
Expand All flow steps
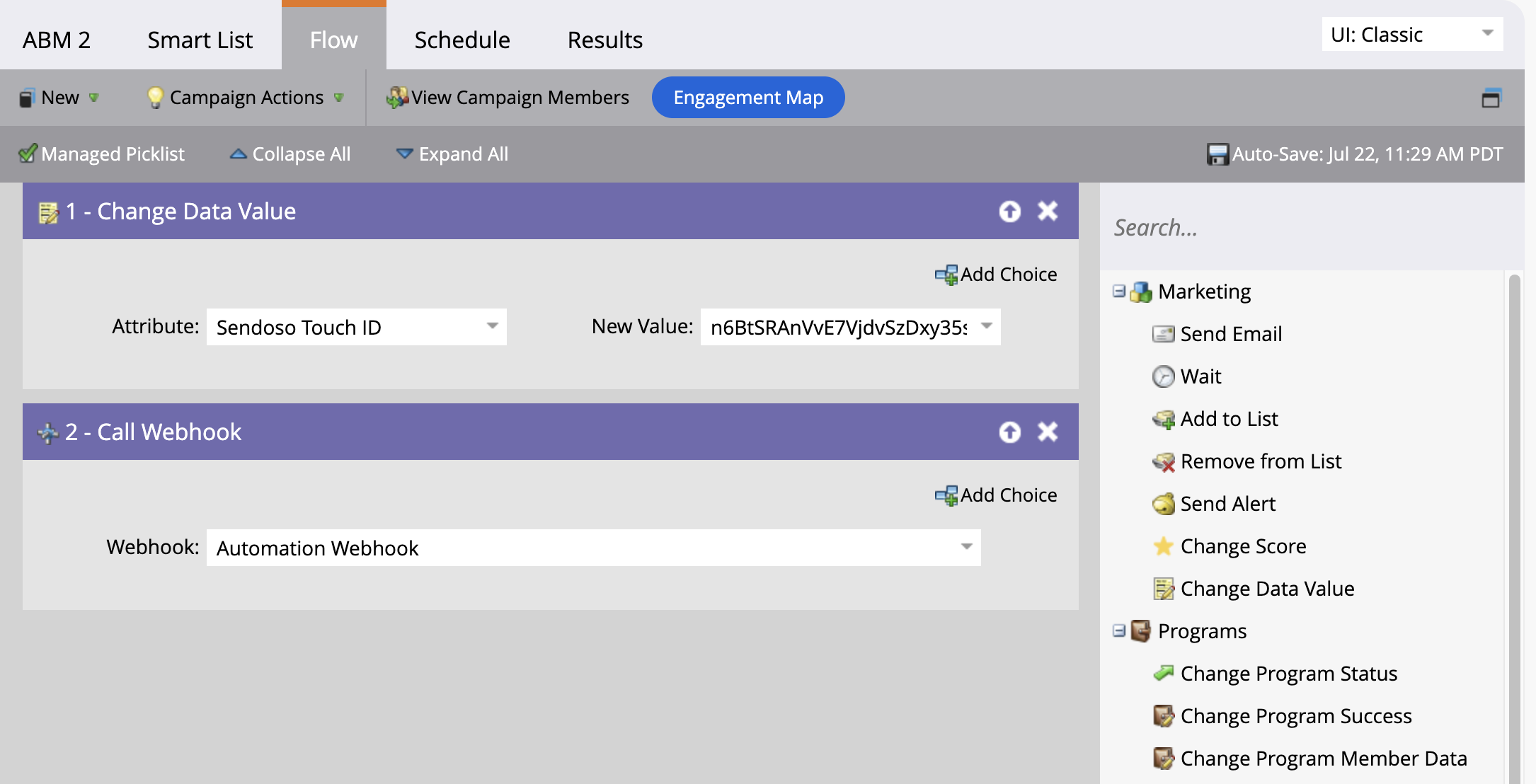(x=452, y=154)
